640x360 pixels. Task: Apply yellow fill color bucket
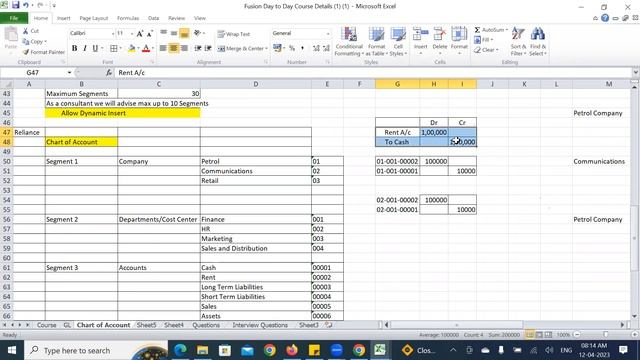click(x=132, y=49)
